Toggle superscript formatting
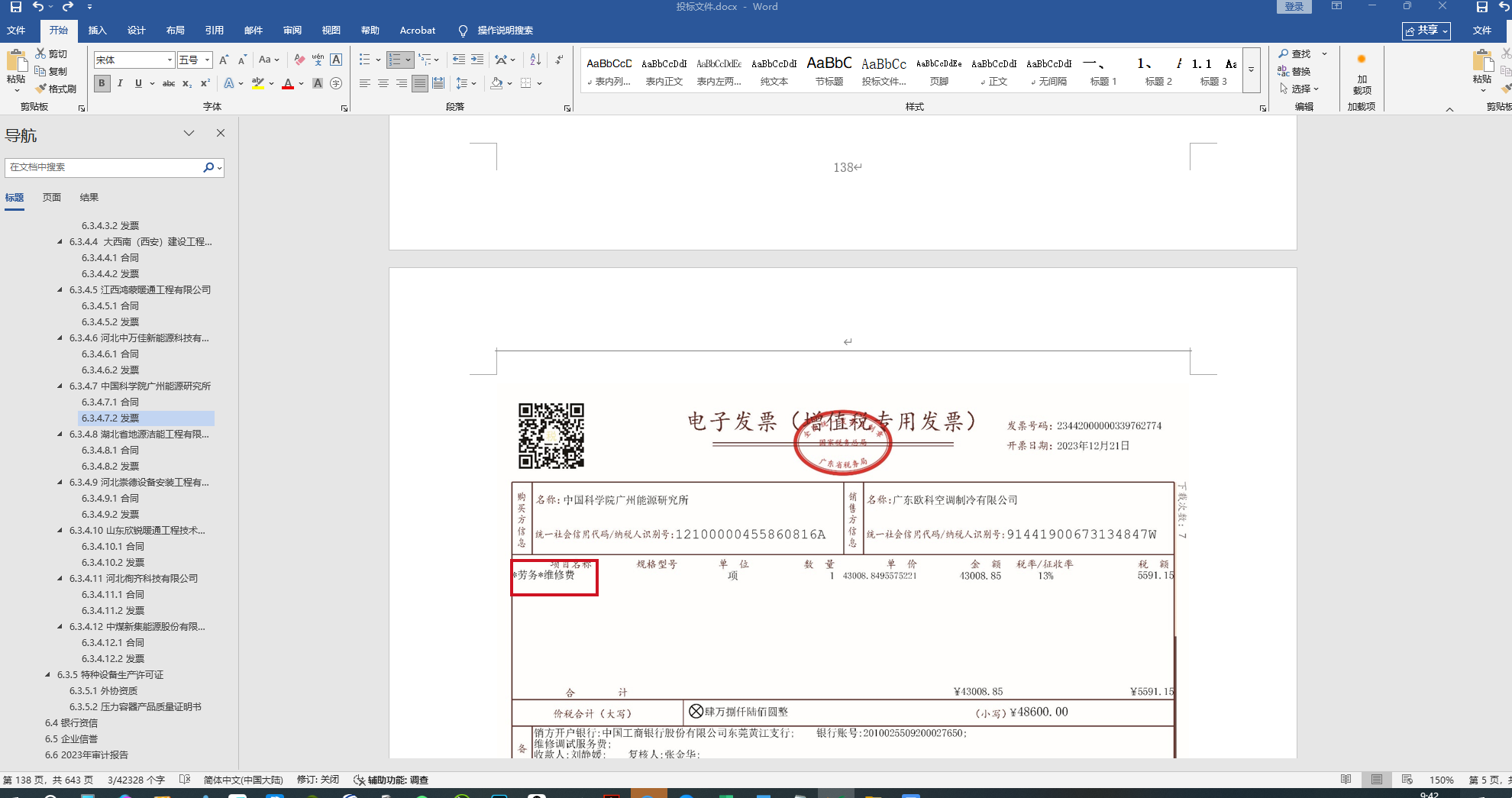This screenshot has height=798, width=1512. [x=205, y=83]
